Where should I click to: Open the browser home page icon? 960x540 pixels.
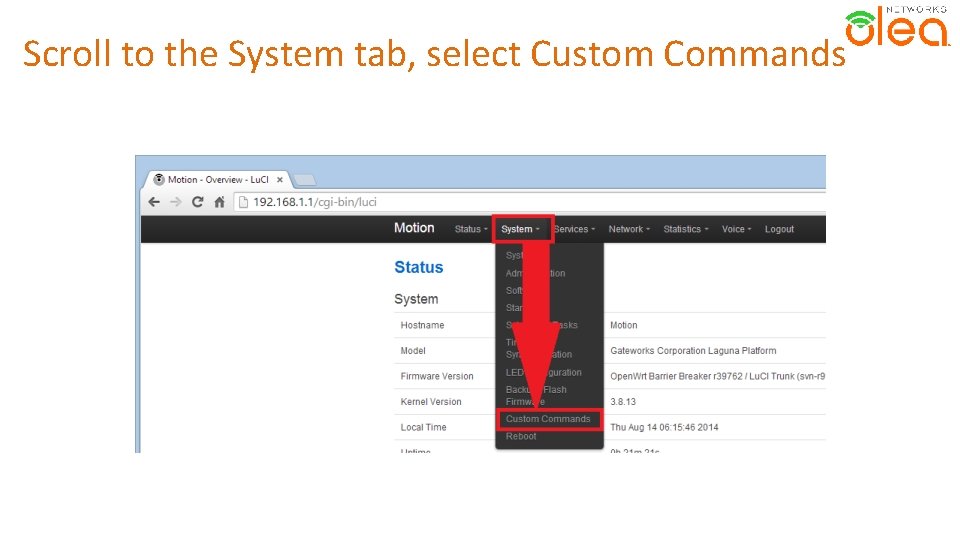(x=219, y=202)
